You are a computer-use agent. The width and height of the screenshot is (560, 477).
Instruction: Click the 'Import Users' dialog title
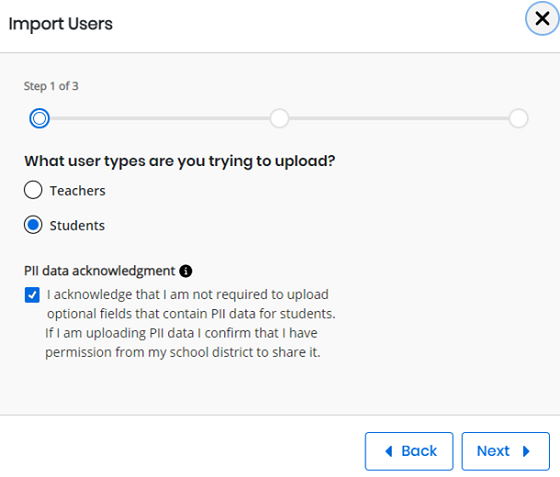click(60, 24)
